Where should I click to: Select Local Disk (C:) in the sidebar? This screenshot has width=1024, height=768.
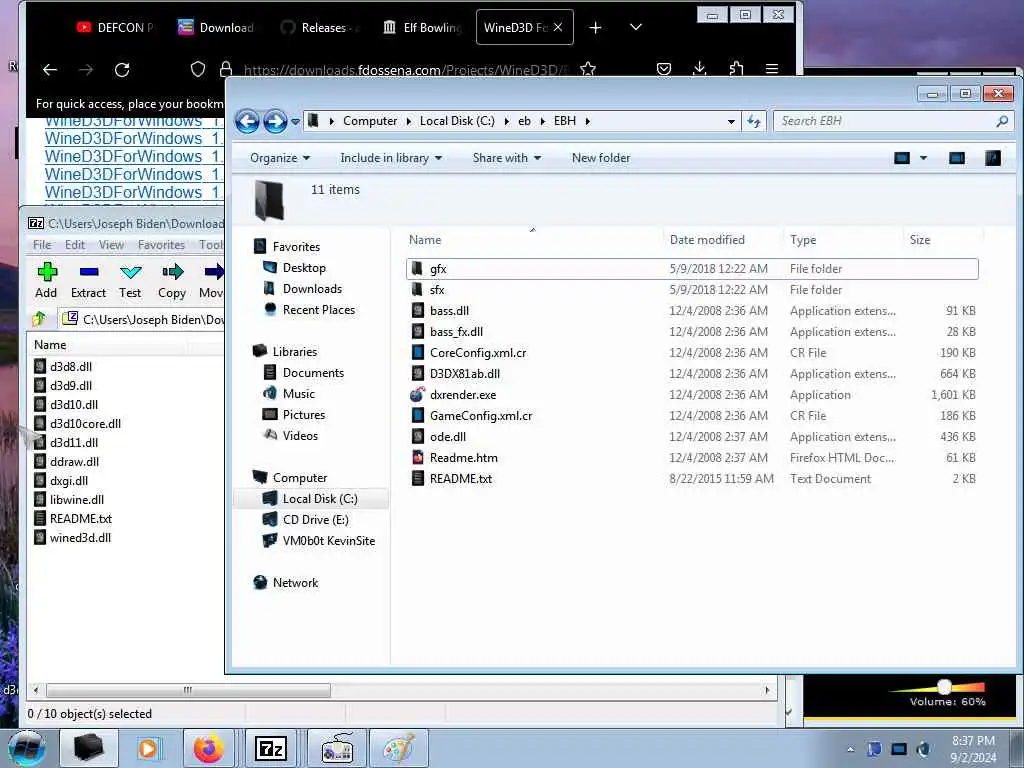point(311,499)
